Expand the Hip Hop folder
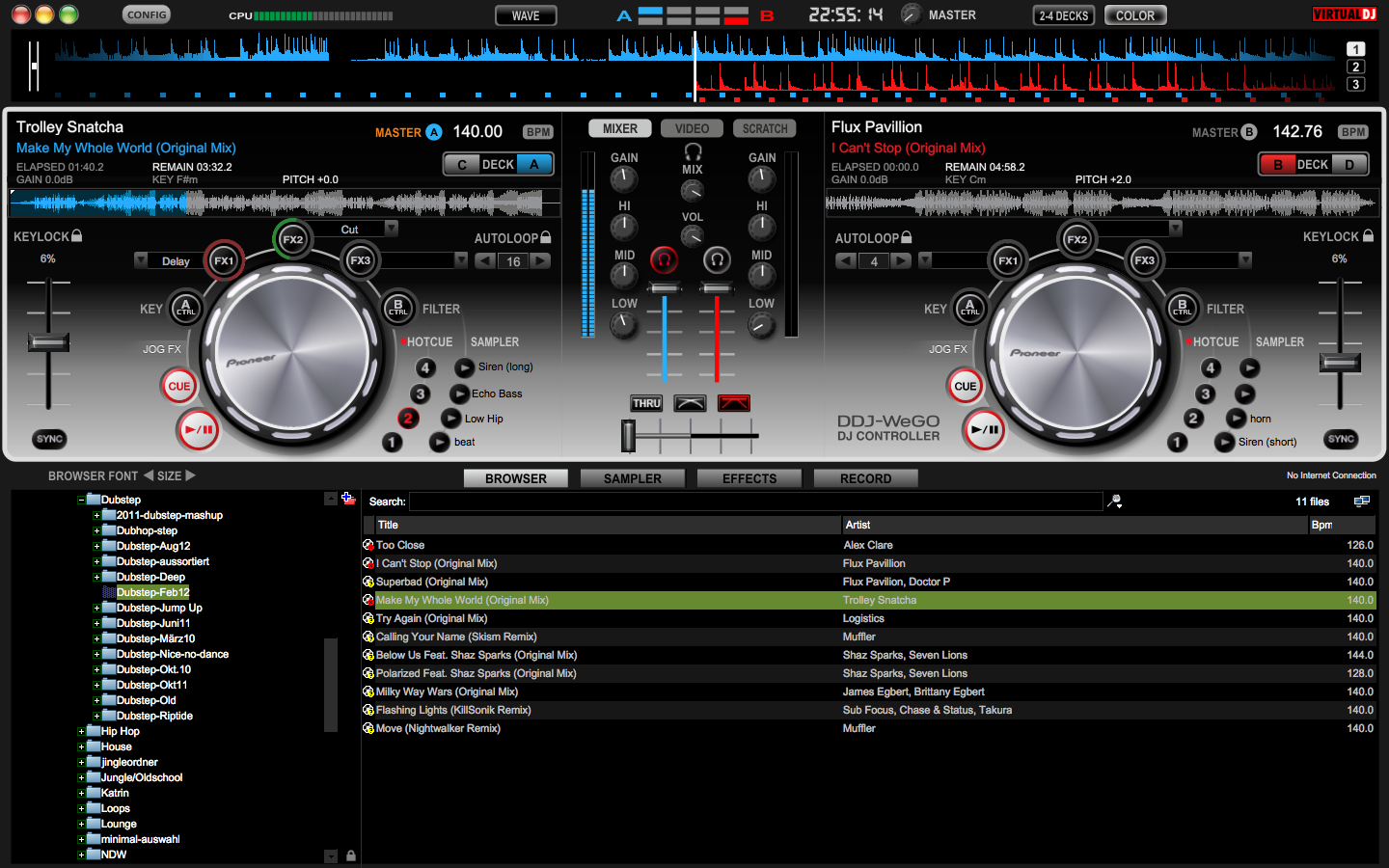 (81, 732)
